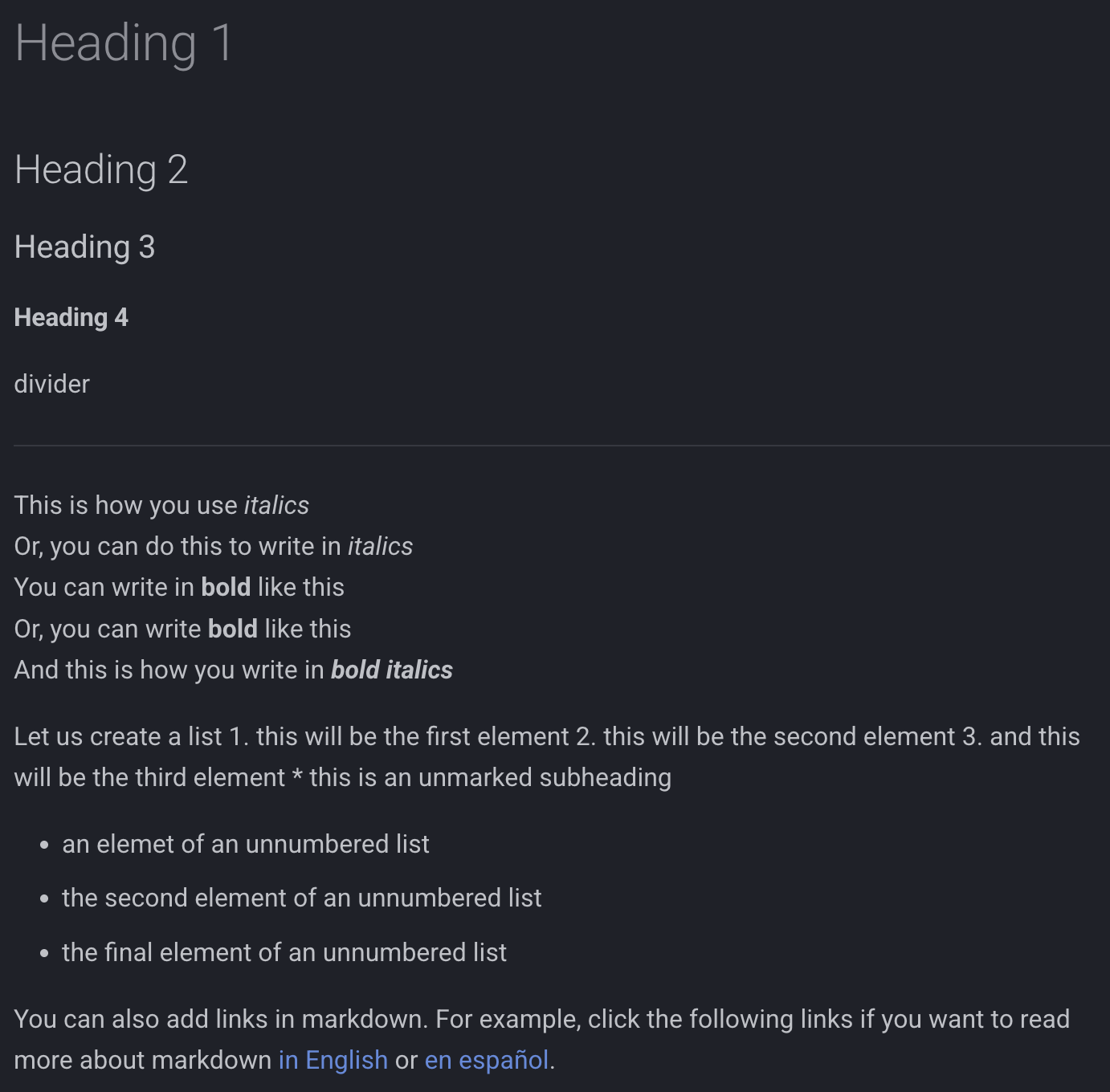Click the 'an elemet of an unnumbered list' item

pyautogui.click(x=246, y=844)
